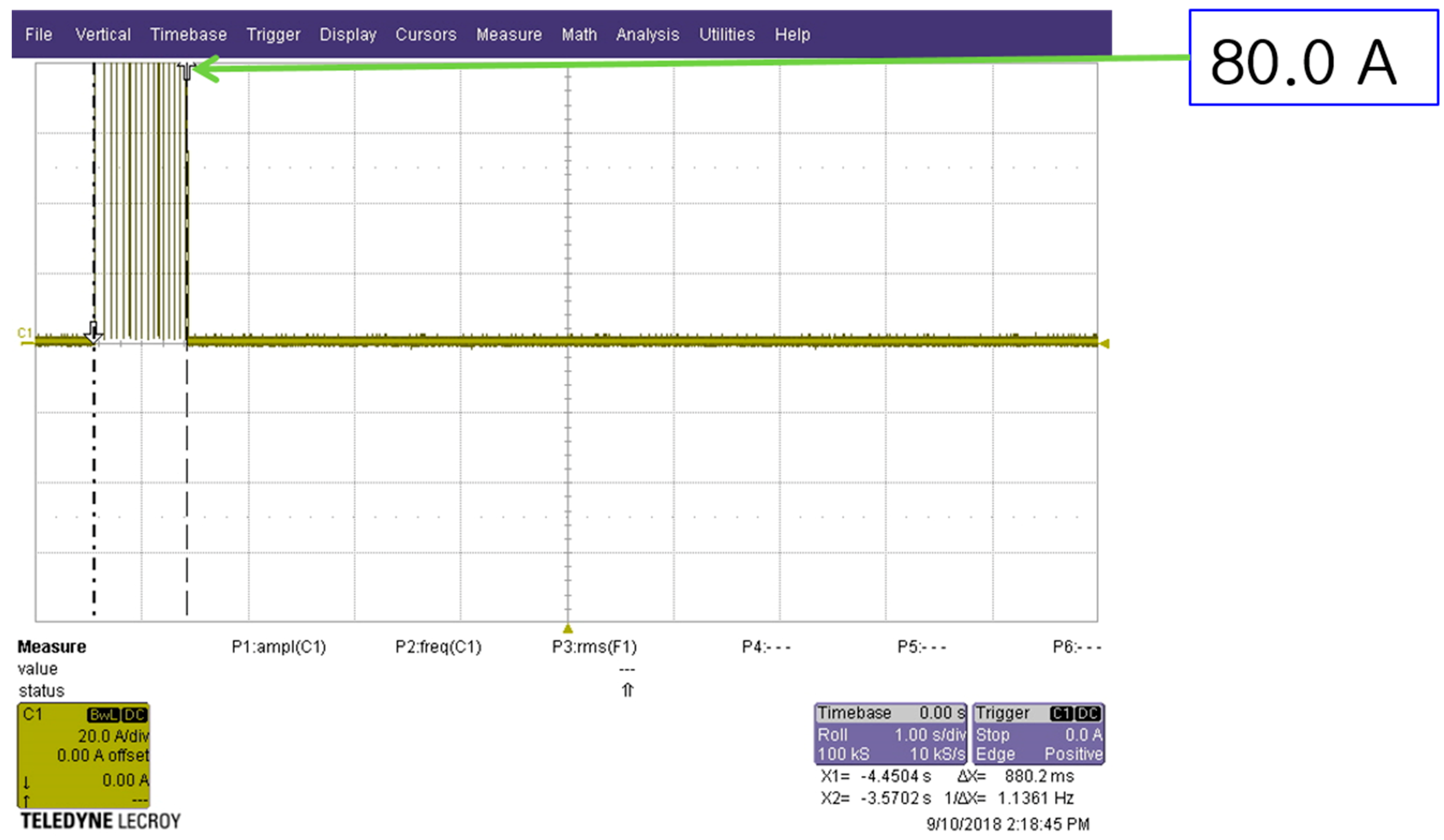Click the P5 empty measurement slot

921,647
